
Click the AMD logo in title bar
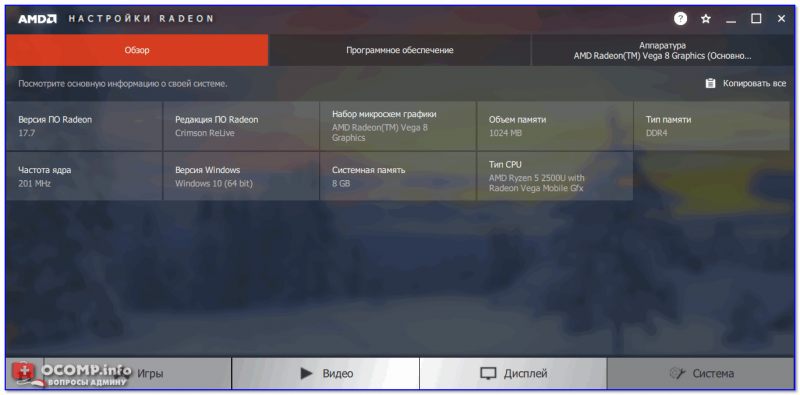click(37, 19)
